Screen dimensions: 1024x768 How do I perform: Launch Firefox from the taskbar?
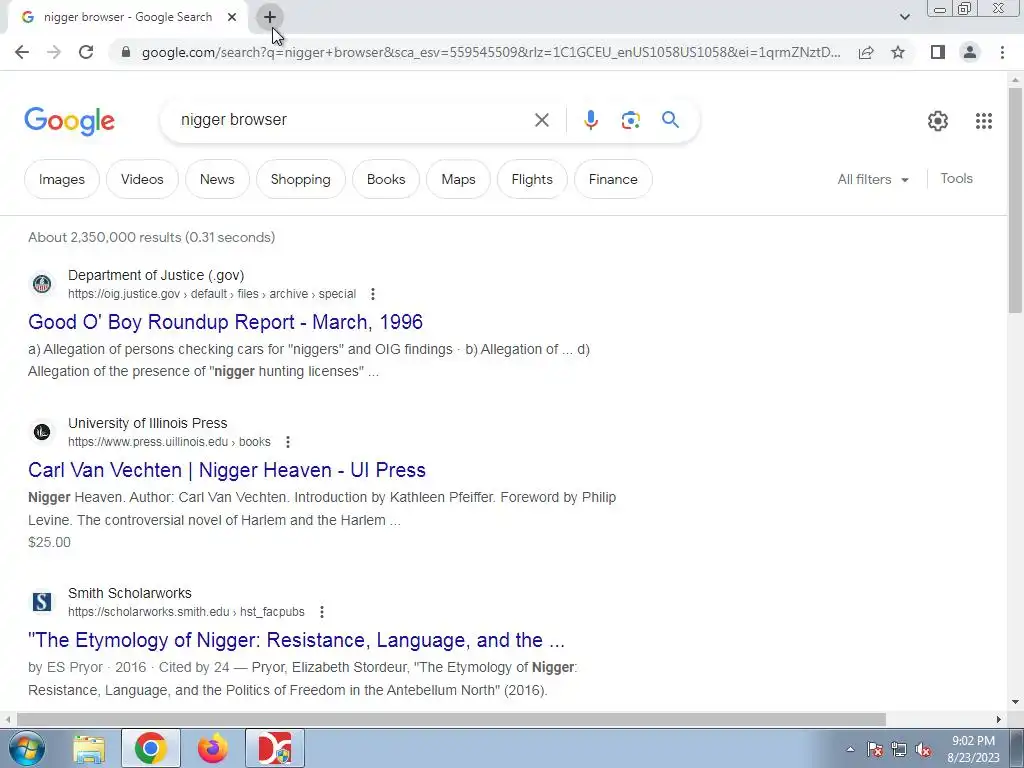click(212, 748)
